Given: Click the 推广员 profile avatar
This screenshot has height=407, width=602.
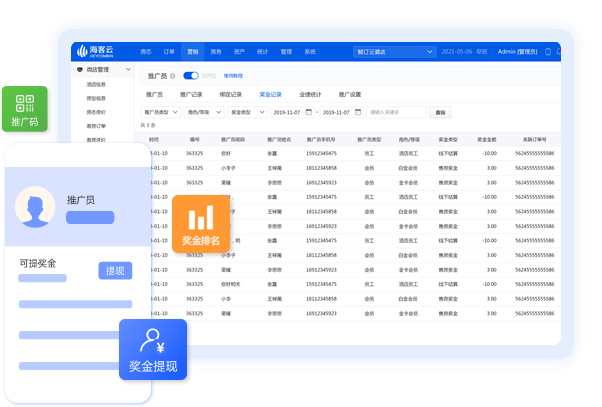Looking at the screenshot, I should pos(35,207).
